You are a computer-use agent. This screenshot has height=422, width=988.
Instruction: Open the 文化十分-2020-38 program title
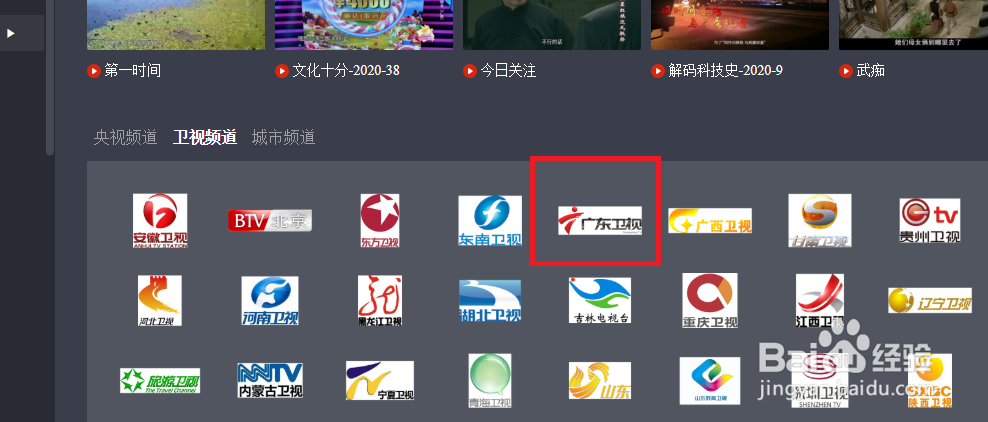click(x=346, y=71)
